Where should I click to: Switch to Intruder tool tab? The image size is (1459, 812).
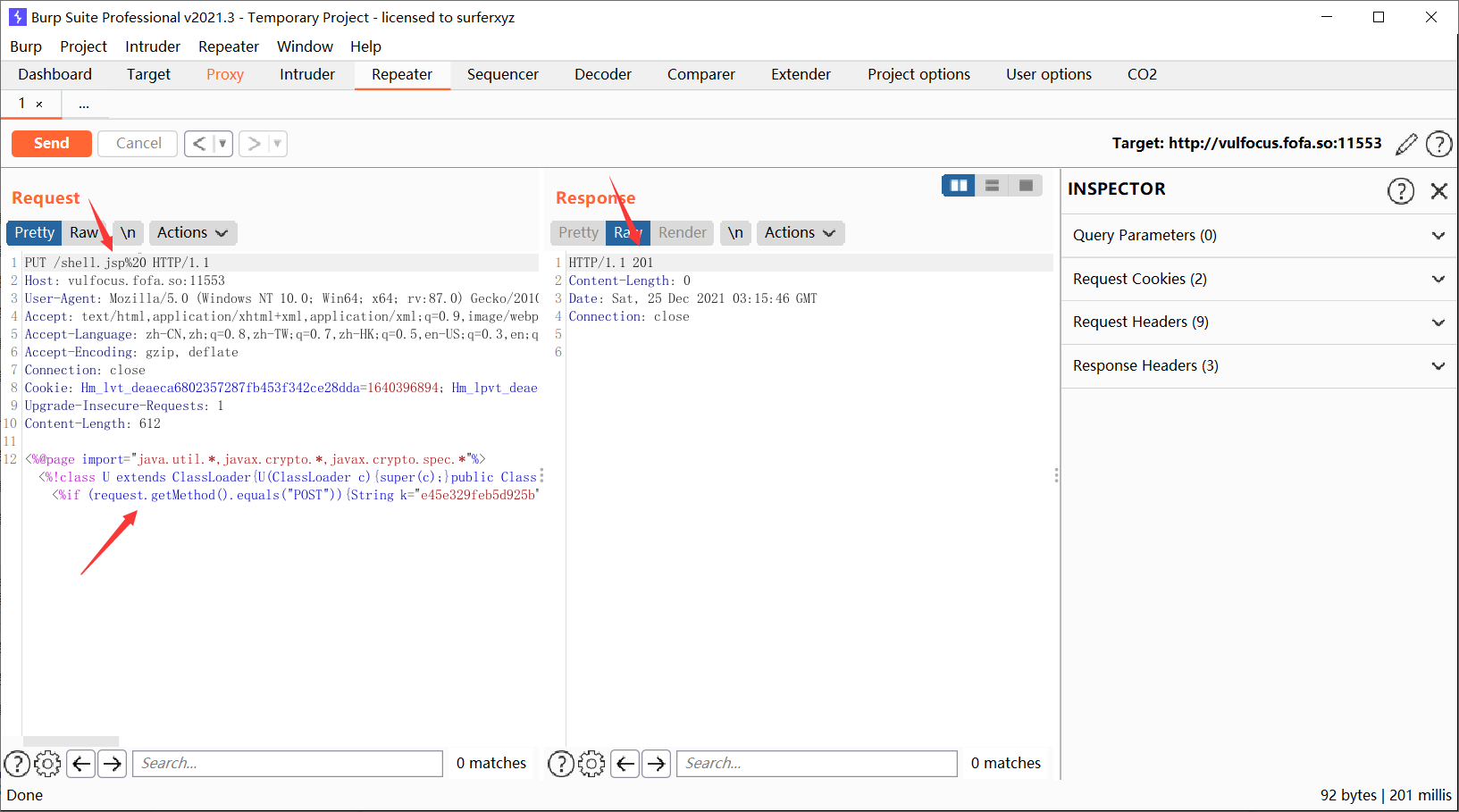point(307,75)
